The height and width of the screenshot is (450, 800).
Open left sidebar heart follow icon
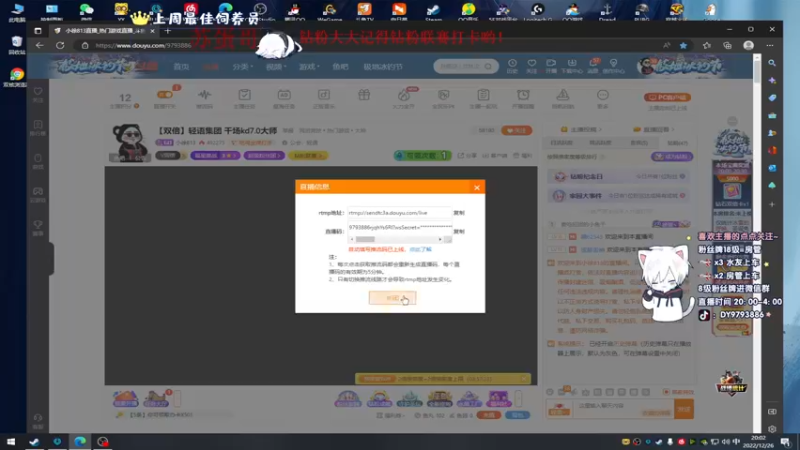(x=38, y=94)
